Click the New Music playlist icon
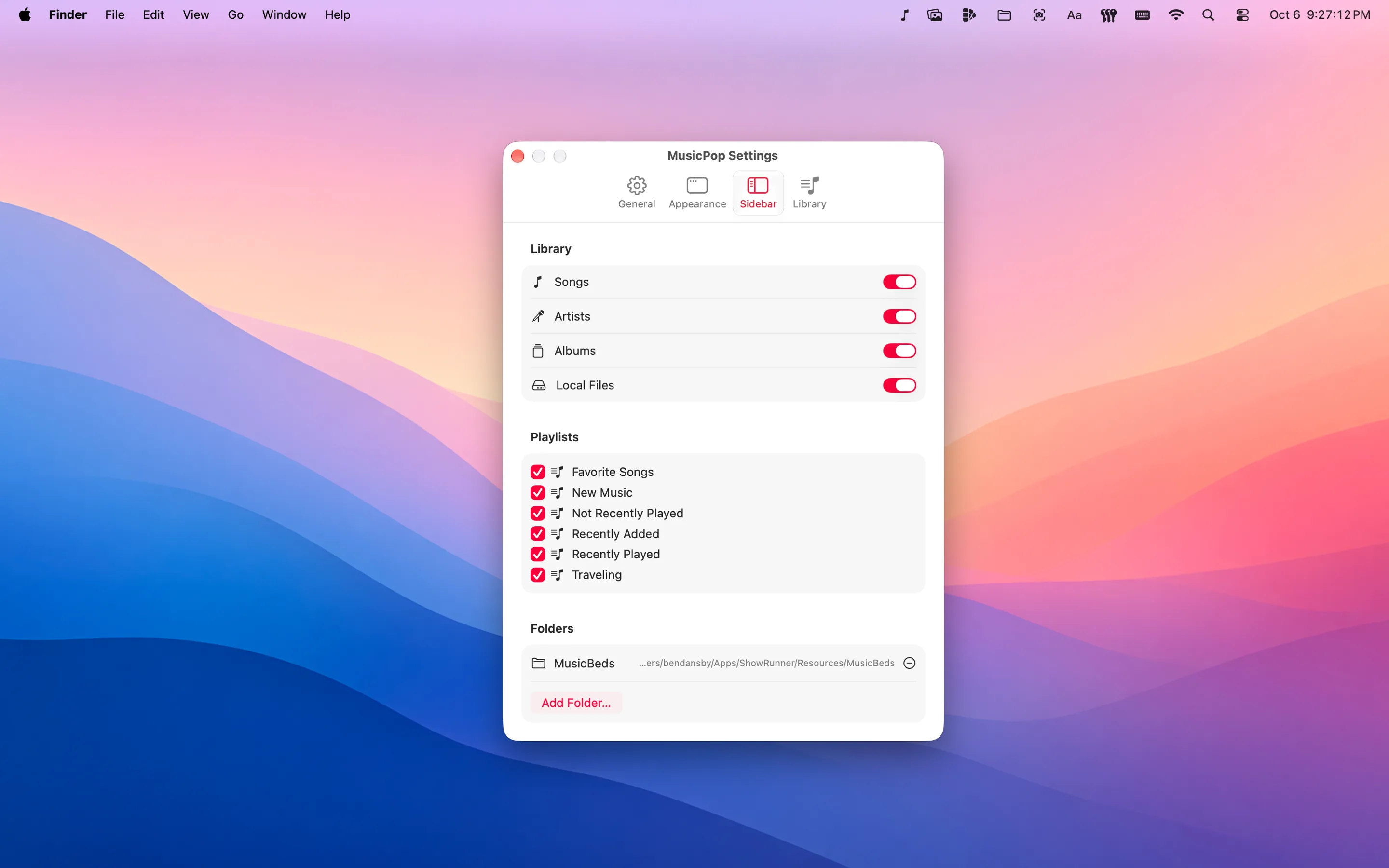This screenshot has height=868, width=1389. point(558,492)
